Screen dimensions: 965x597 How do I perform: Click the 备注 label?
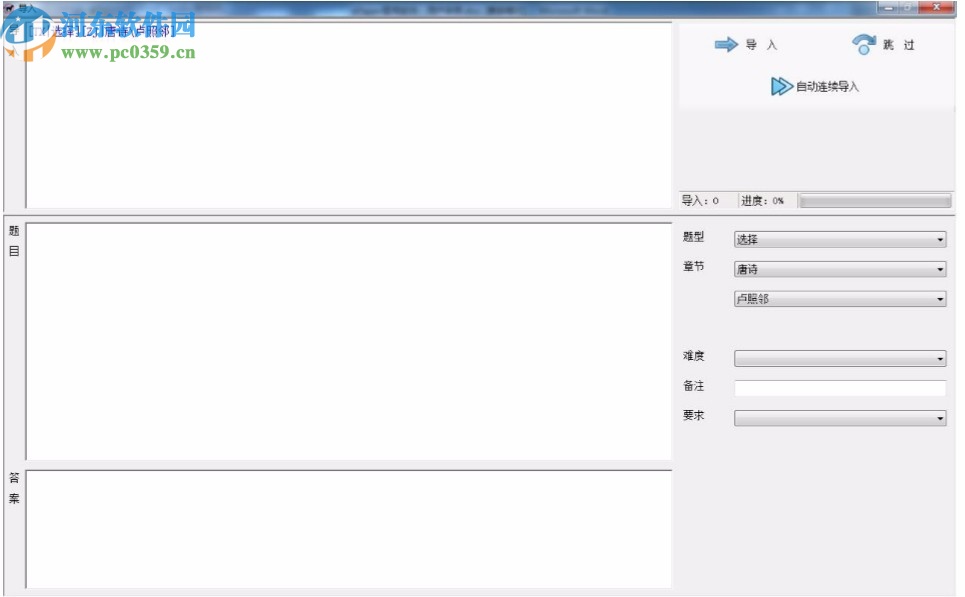tap(693, 386)
